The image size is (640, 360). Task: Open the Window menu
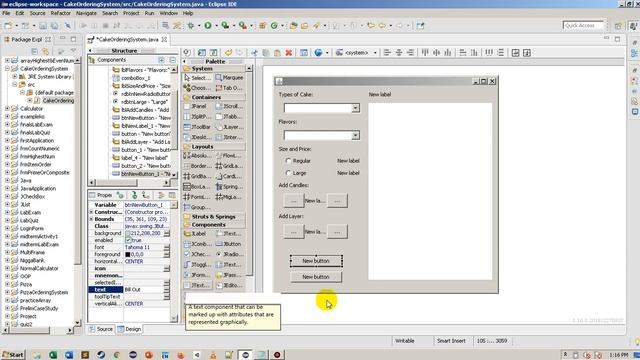click(x=169, y=13)
